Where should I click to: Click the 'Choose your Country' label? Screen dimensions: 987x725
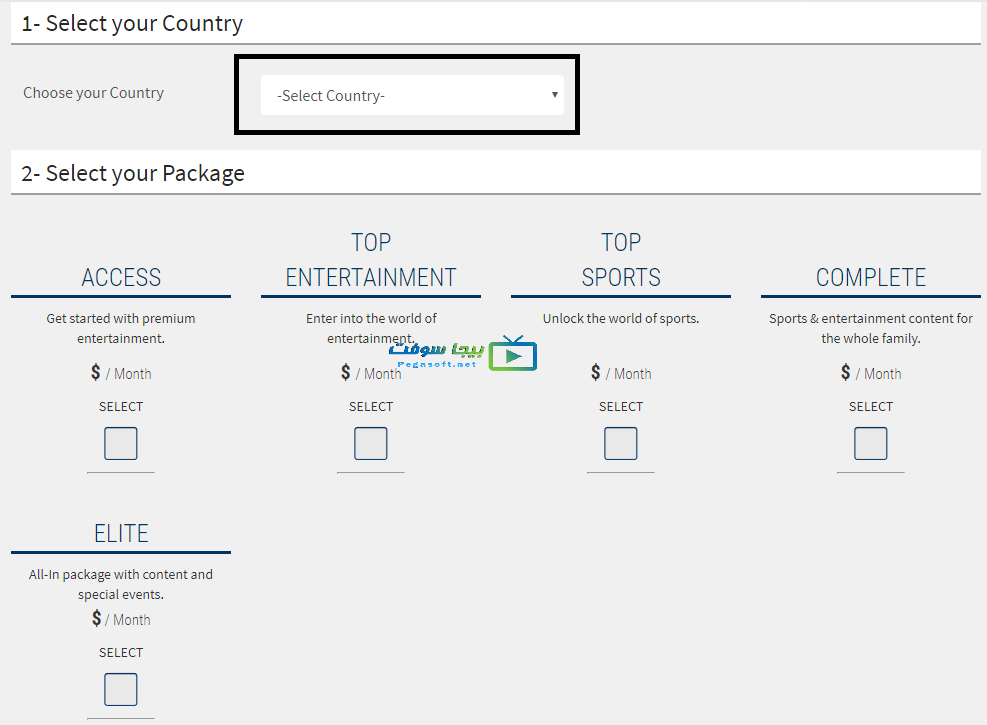(93, 93)
